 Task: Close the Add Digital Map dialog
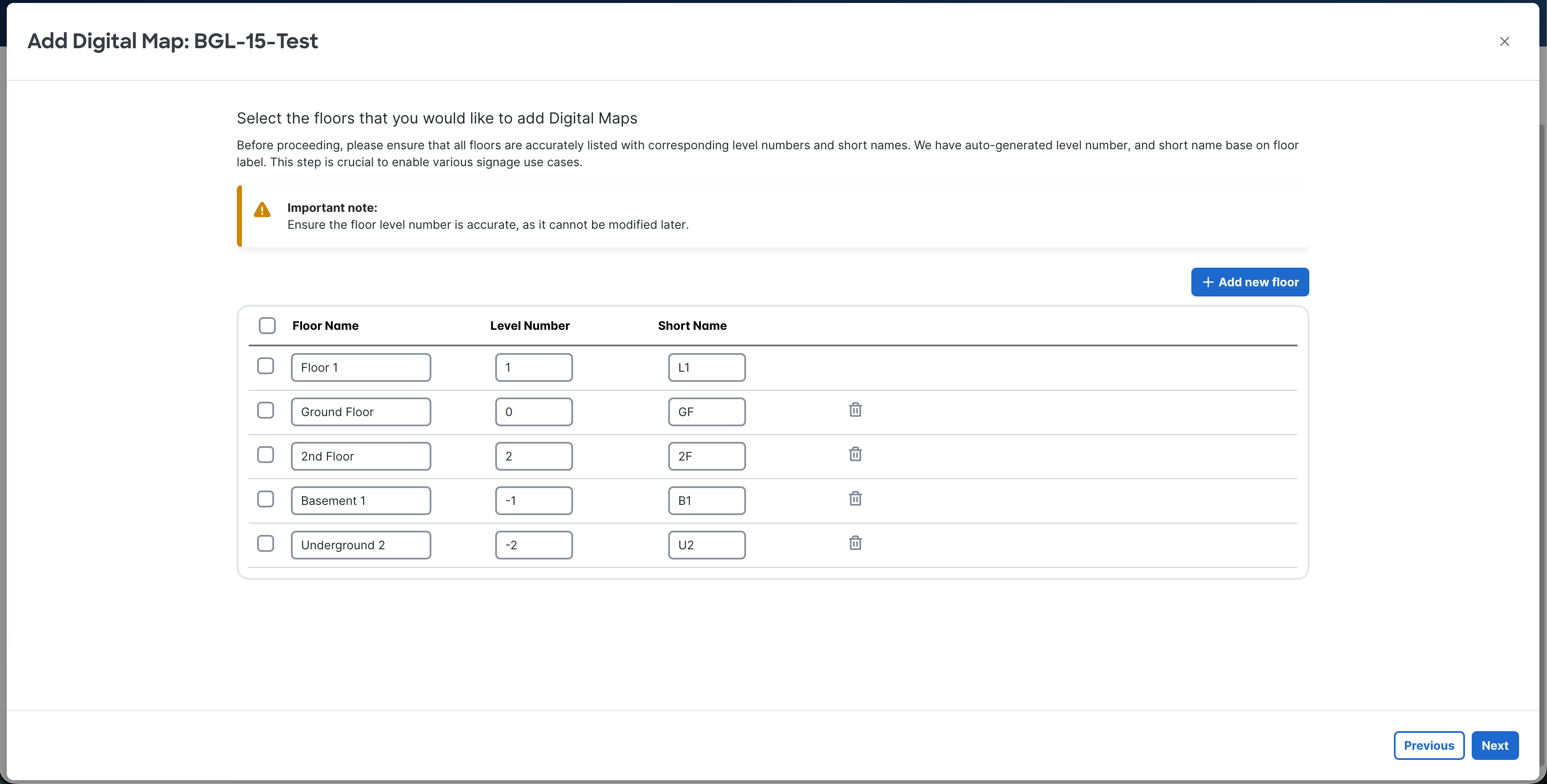coord(1504,41)
